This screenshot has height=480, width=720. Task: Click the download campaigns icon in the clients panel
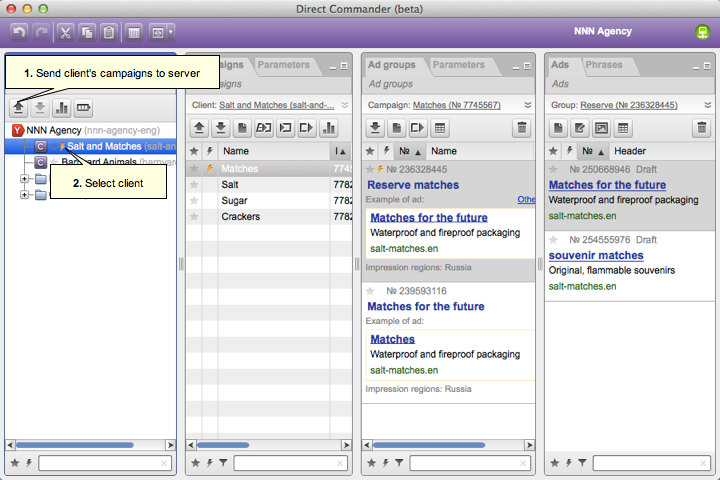pos(40,108)
